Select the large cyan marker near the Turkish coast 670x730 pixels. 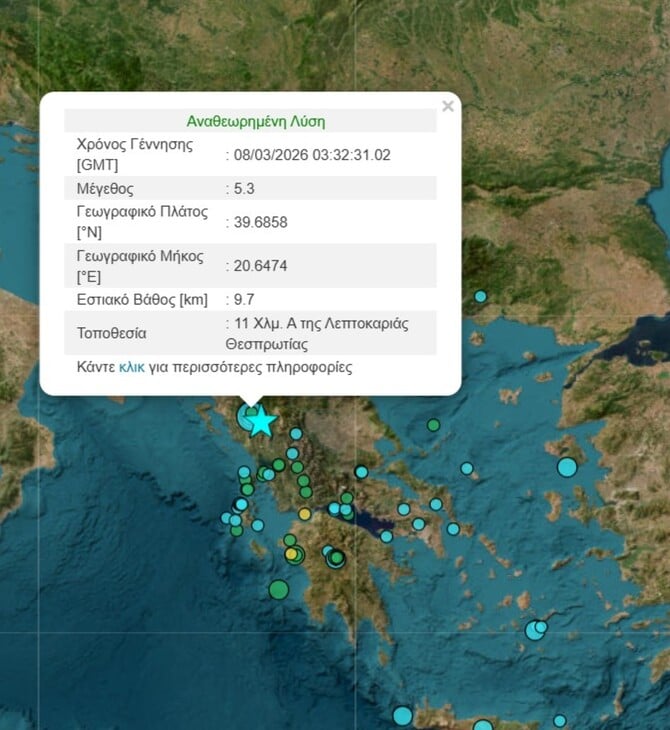click(x=567, y=467)
